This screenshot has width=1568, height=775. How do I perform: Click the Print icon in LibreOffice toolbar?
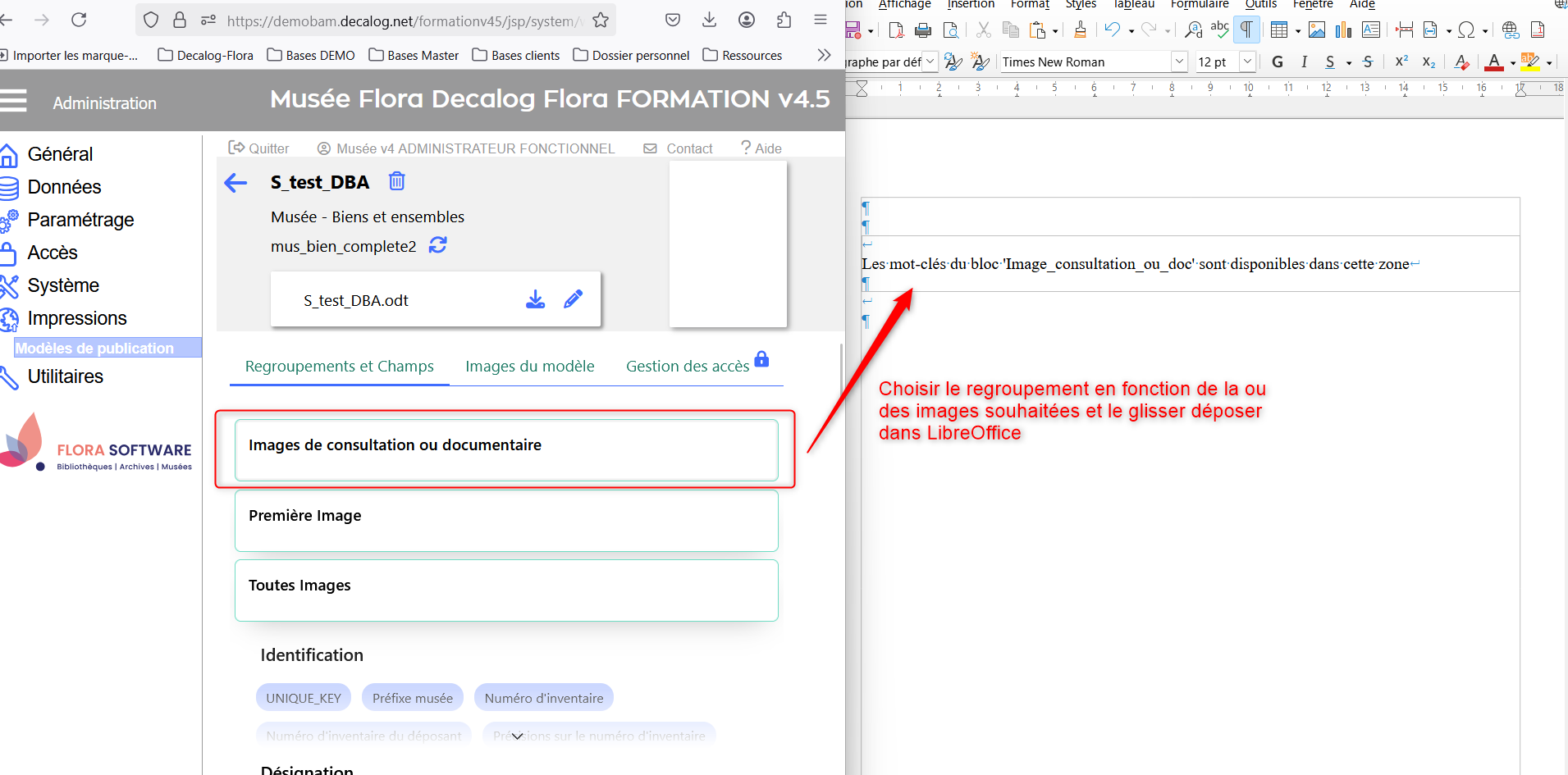coord(923,31)
